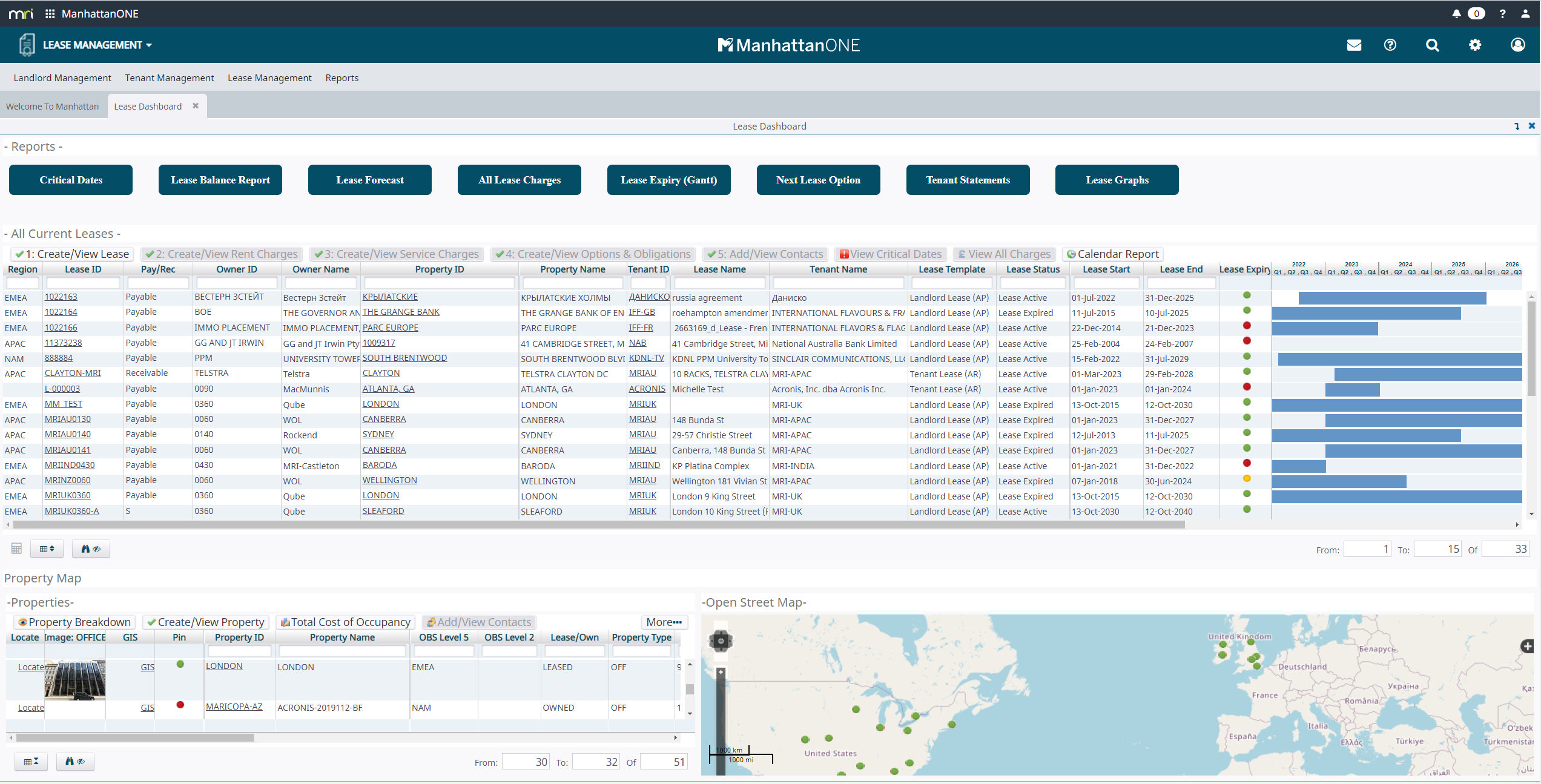Open lease ID 1022163 link
Viewport: 1541px width, 784px height.
(61, 297)
